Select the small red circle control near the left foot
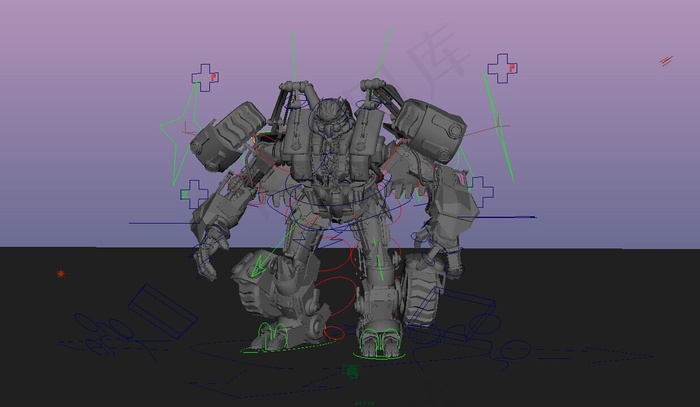The width and height of the screenshot is (700, 407). point(334,333)
